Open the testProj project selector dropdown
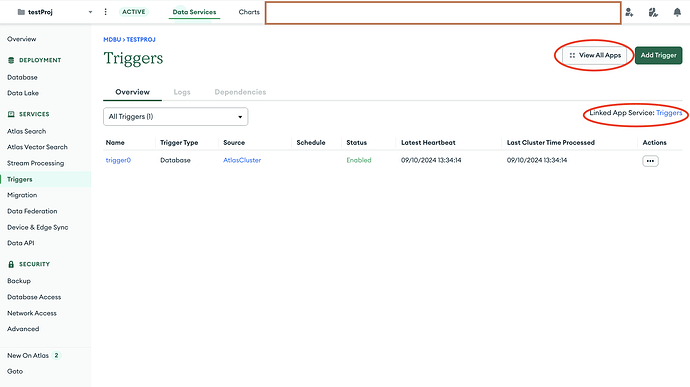 click(x=55, y=12)
